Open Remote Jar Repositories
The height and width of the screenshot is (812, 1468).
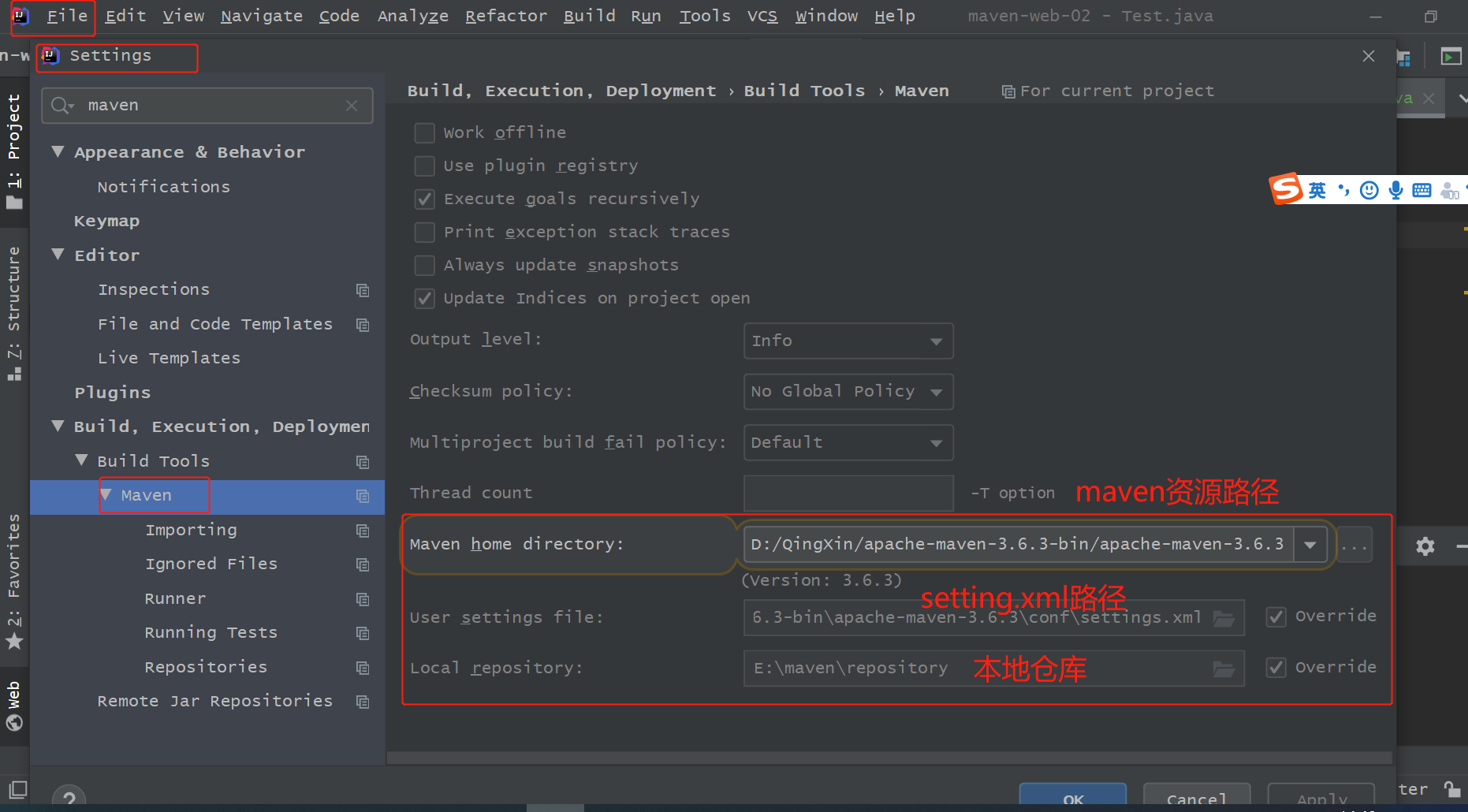coord(215,701)
